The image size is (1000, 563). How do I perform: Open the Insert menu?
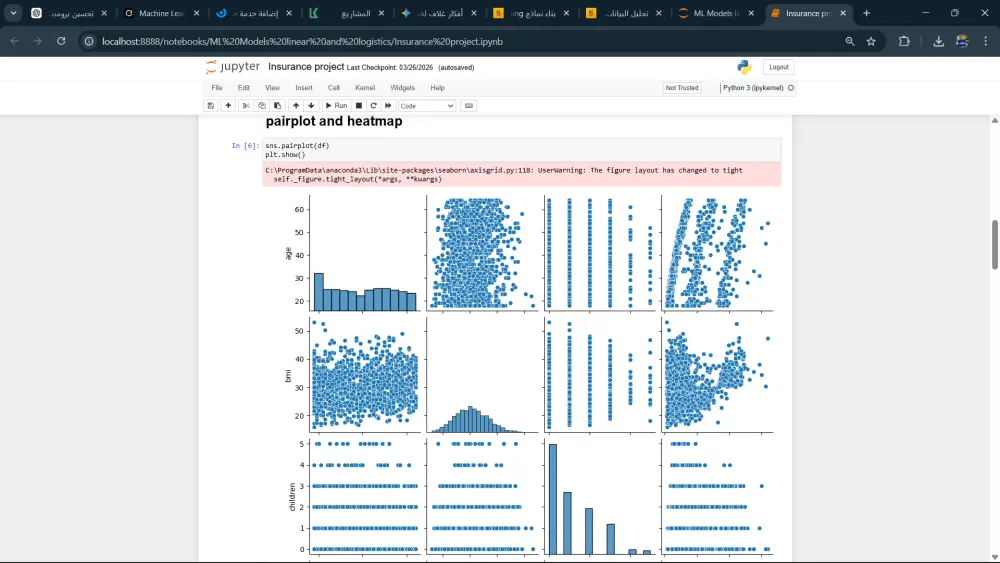304,88
